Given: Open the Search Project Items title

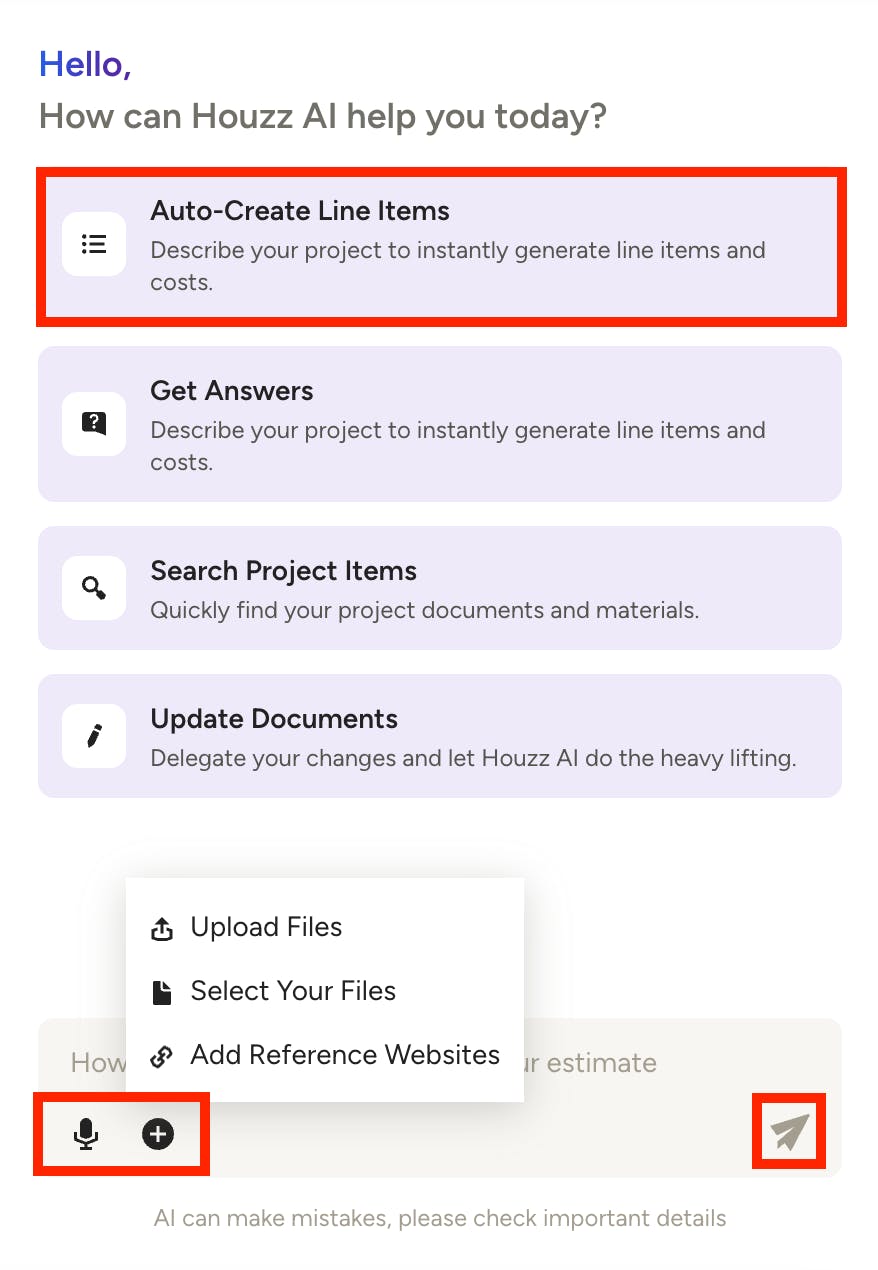Looking at the screenshot, I should [284, 571].
